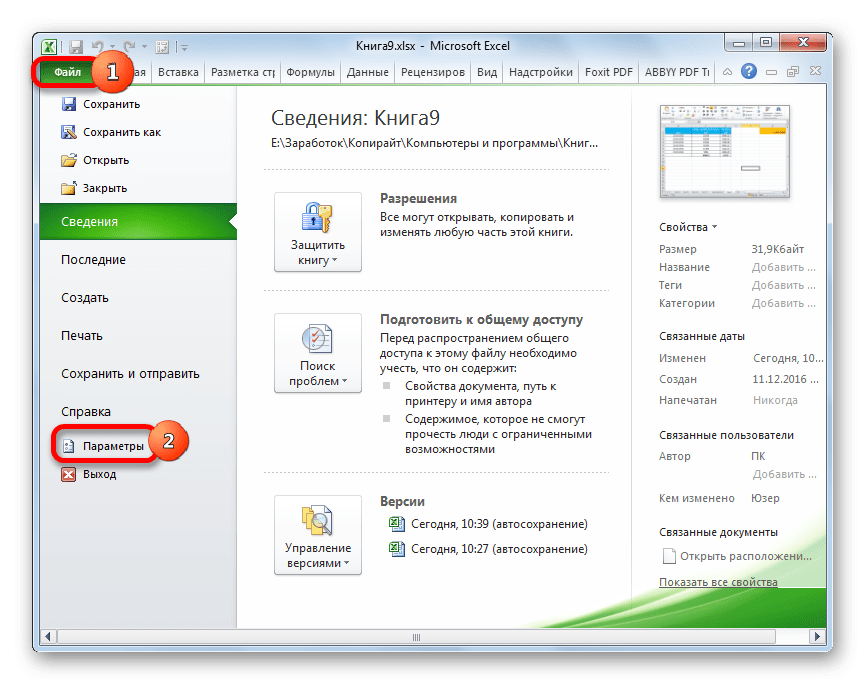This screenshot has width=866, height=685.
Task: Click the blue Help question mark icon
Action: [x=749, y=71]
